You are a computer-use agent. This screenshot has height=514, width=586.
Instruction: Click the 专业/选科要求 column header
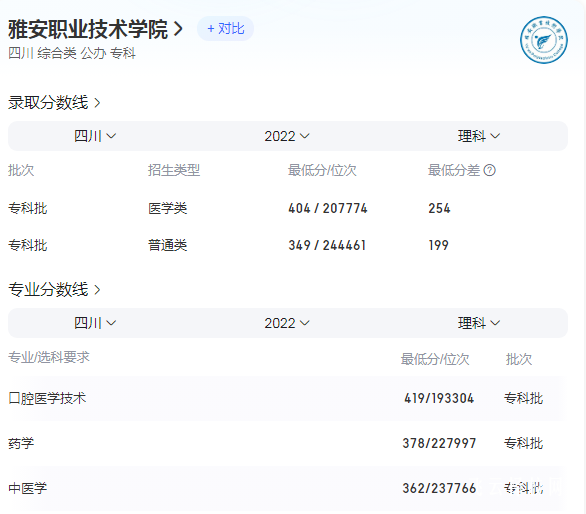tap(49, 357)
